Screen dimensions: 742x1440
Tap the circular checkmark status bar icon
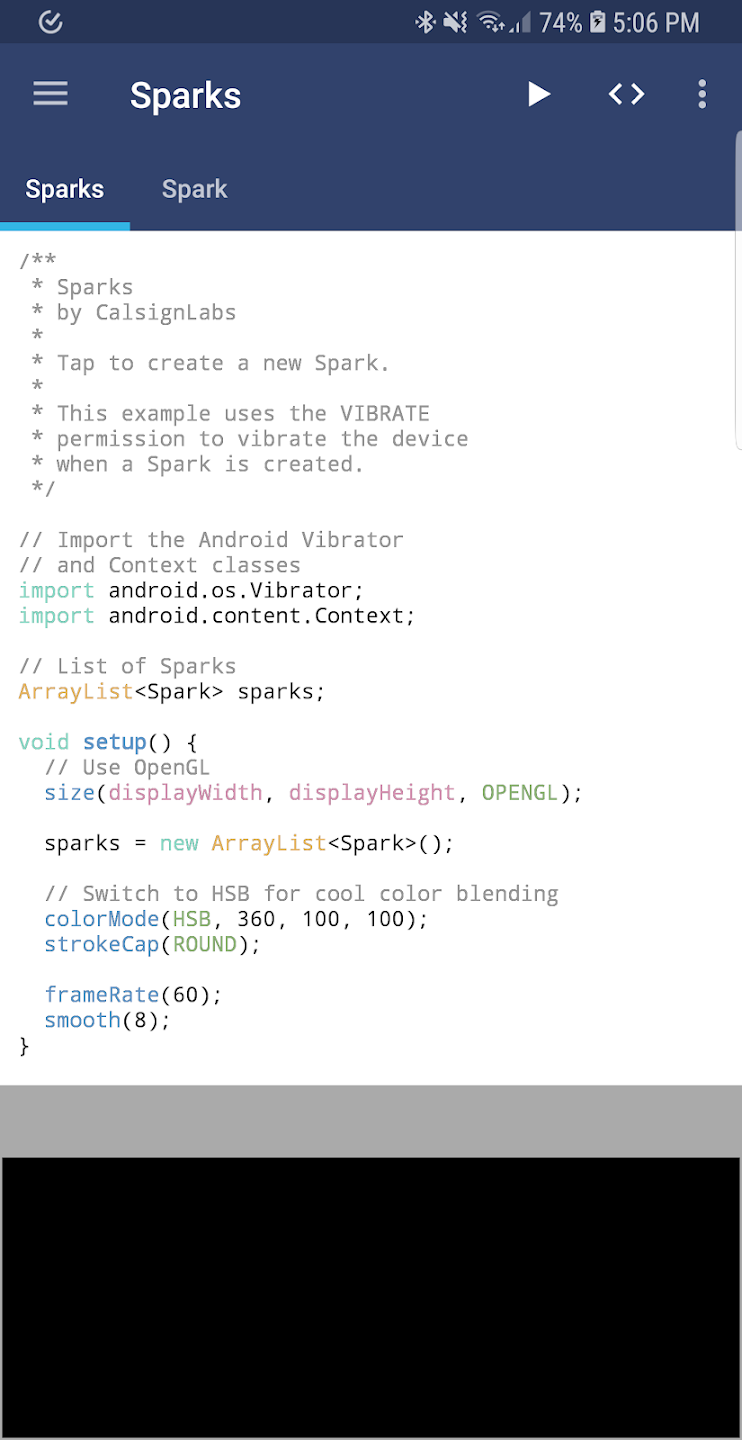(50, 22)
